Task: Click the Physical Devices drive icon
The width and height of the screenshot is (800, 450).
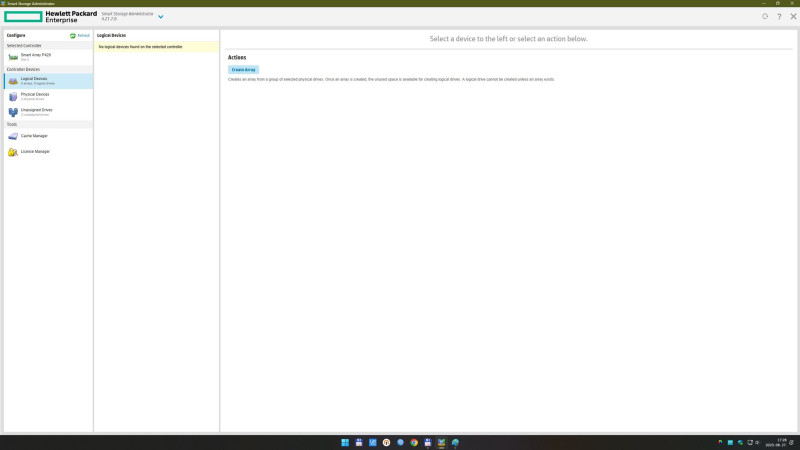Action: tap(13, 96)
